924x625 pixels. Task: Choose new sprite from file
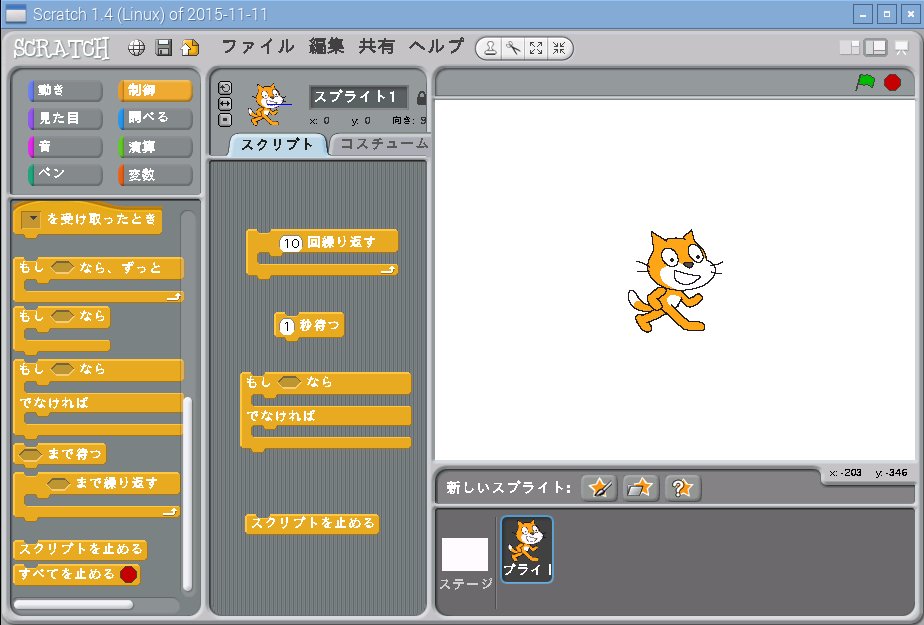[x=641, y=488]
